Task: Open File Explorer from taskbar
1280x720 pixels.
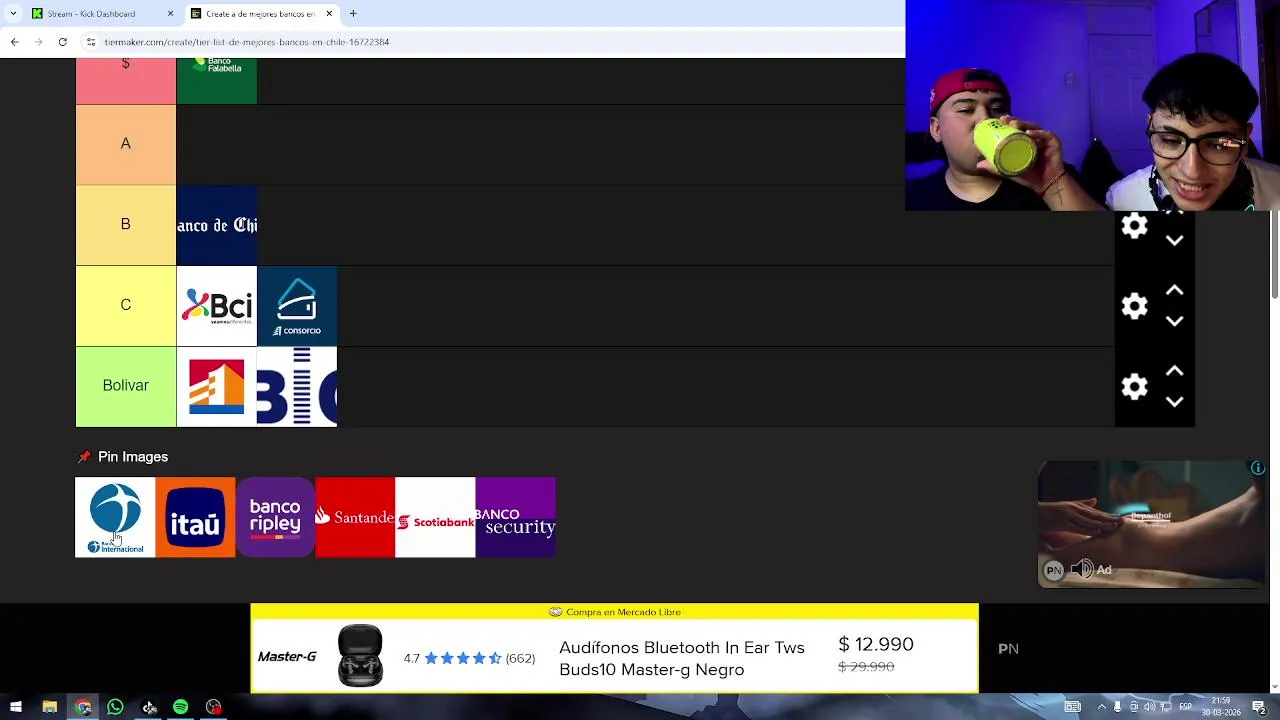Action: coord(49,707)
